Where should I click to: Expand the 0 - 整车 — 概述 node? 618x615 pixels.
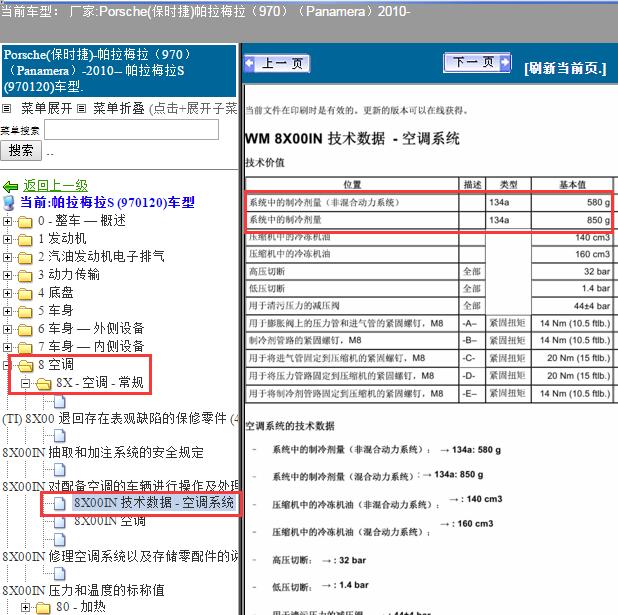tap(7, 221)
